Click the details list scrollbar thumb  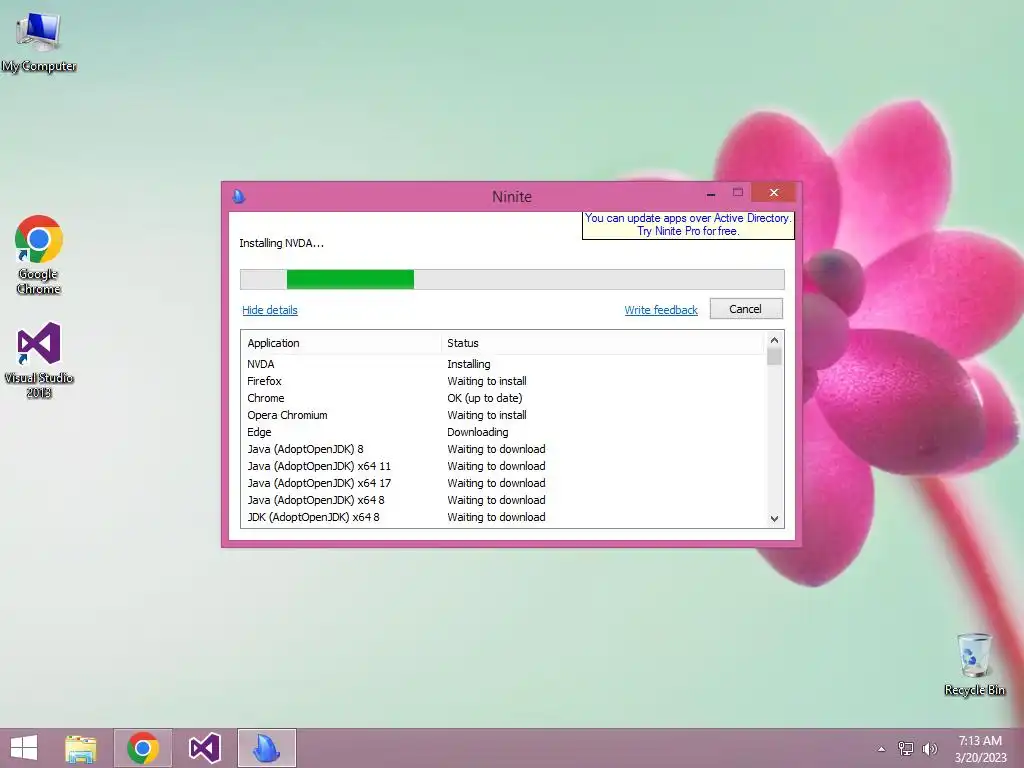[x=774, y=357]
